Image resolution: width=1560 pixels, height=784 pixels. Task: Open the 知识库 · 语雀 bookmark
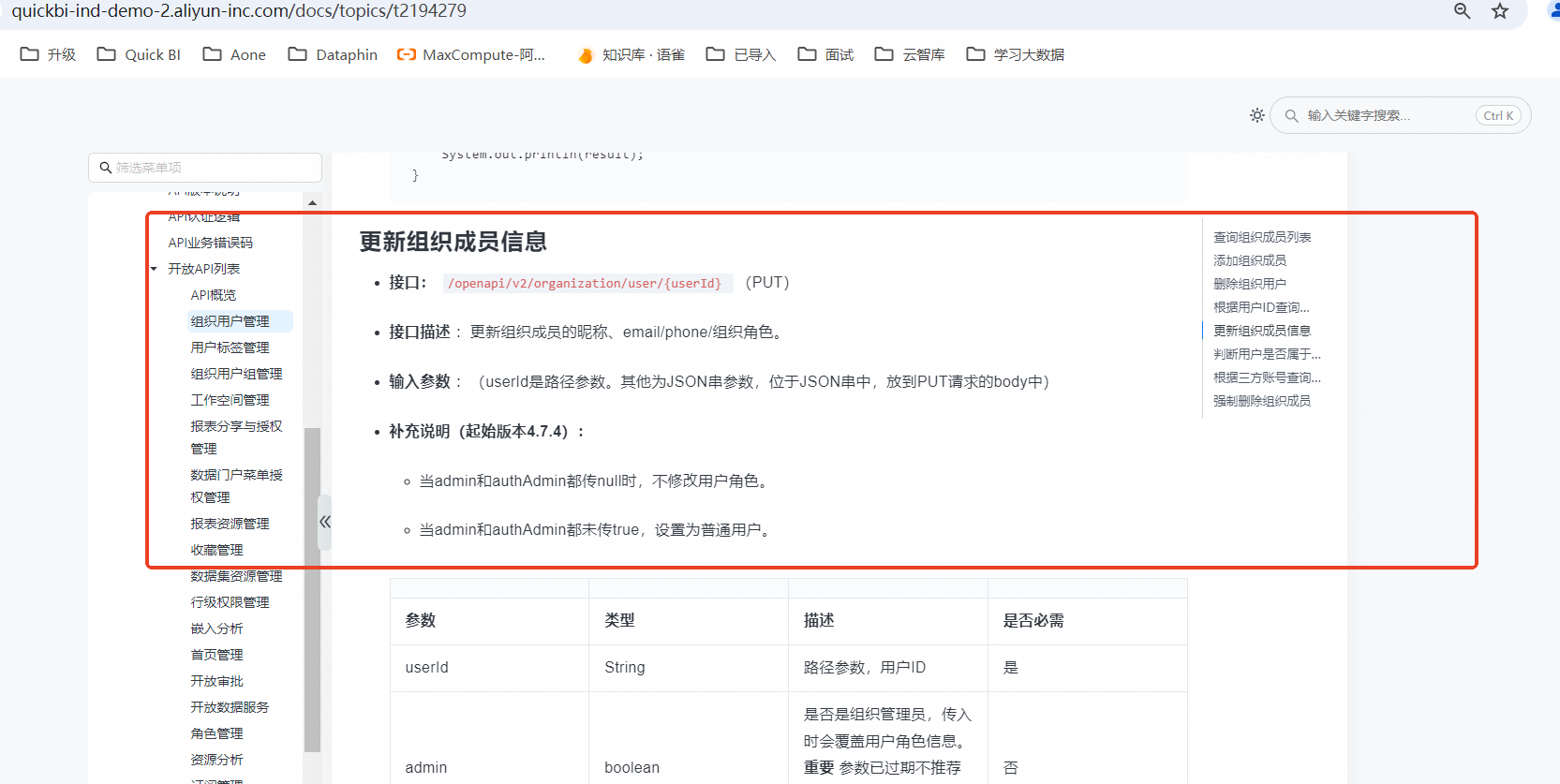click(x=631, y=54)
